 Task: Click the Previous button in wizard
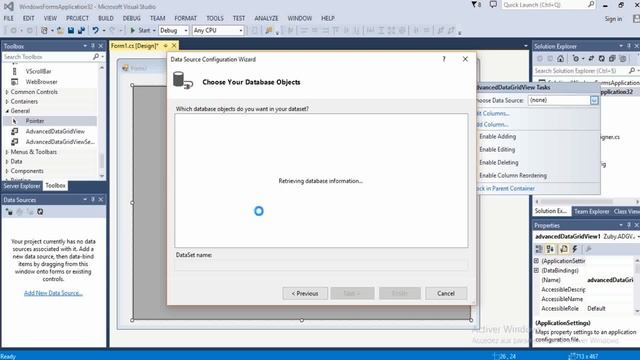(304, 293)
